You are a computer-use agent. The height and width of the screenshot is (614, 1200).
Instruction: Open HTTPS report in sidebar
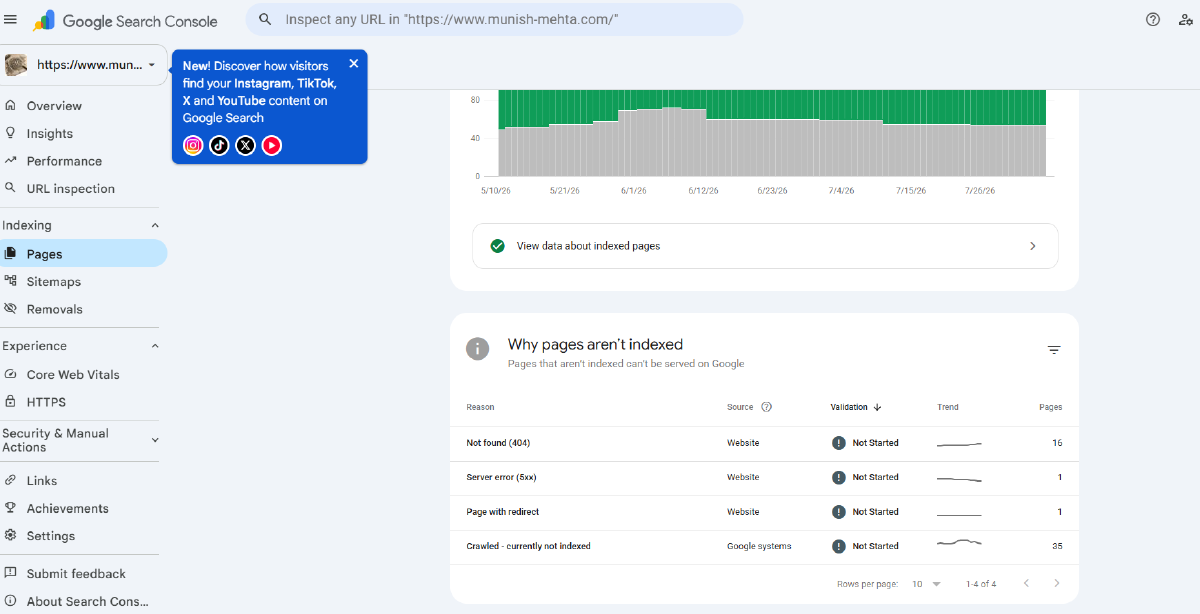(x=46, y=402)
